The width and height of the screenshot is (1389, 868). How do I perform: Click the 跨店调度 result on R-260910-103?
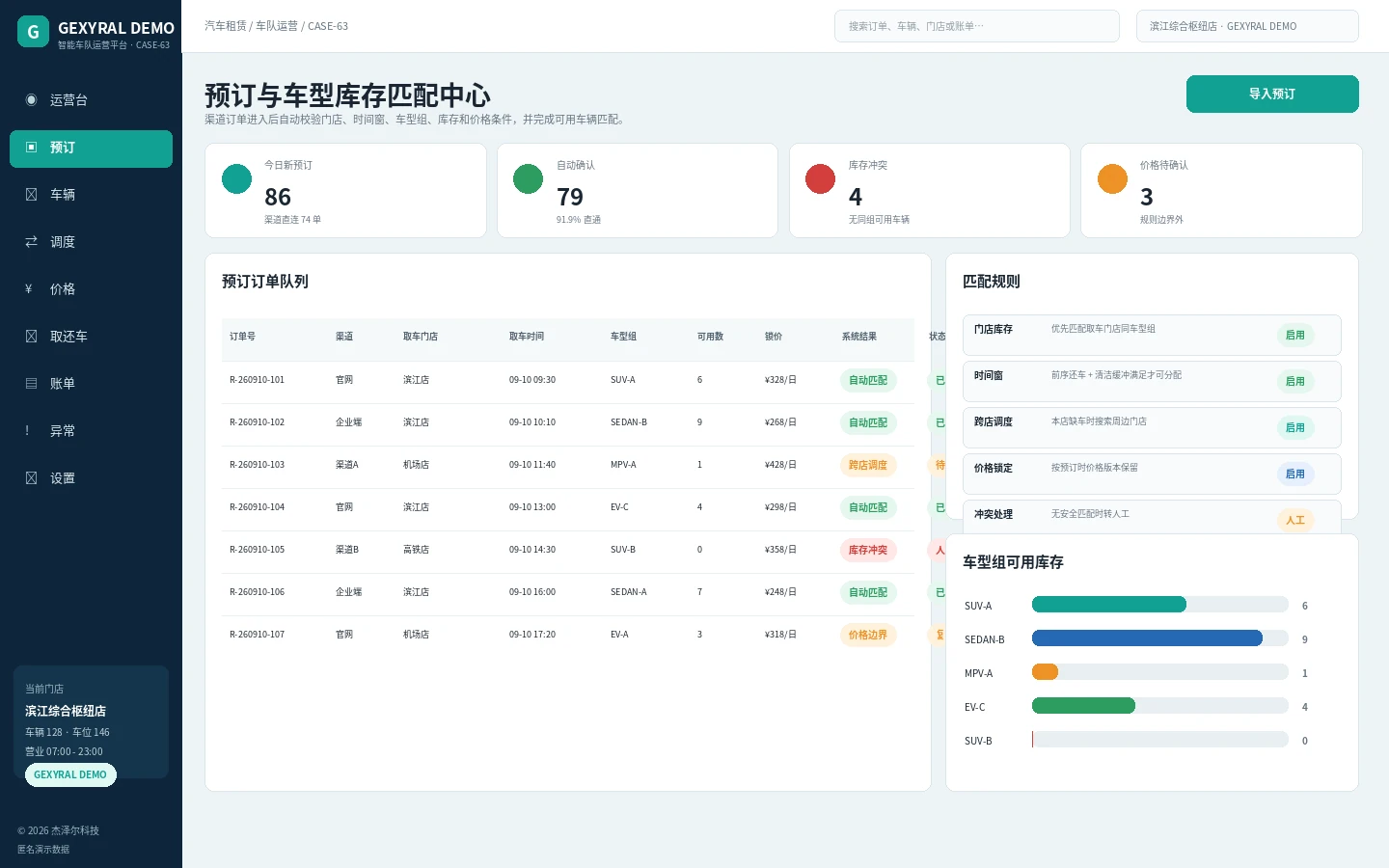click(x=868, y=465)
